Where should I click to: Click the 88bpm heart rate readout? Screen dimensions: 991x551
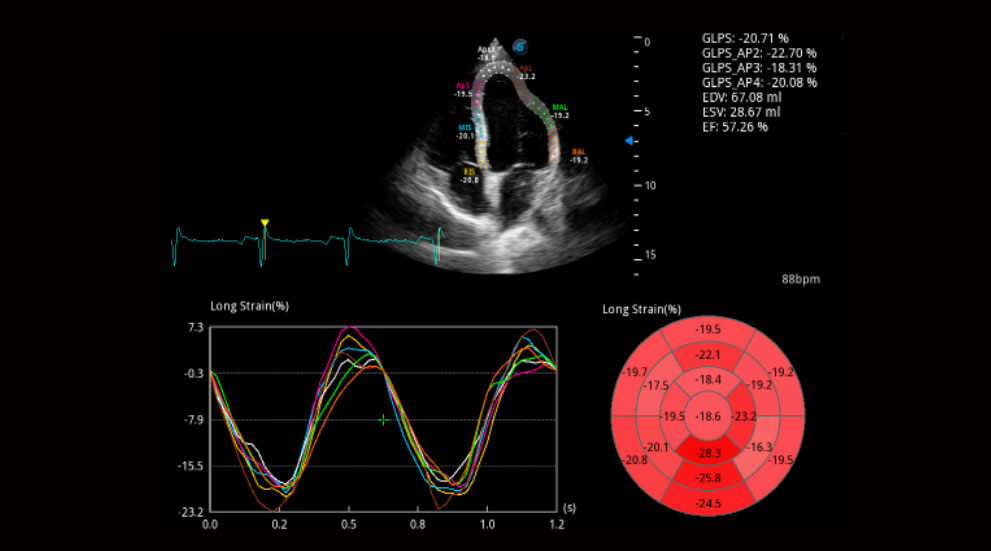click(x=800, y=278)
